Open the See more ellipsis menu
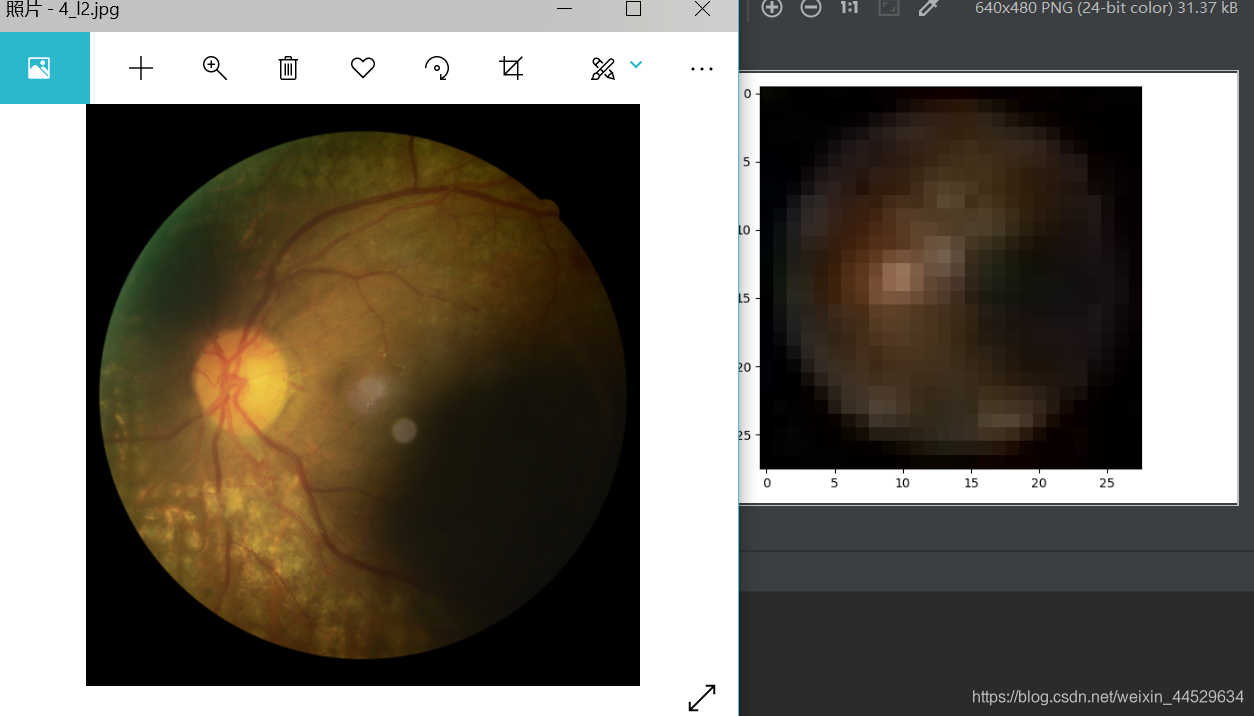1254x716 pixels. click(x=702, y=69)
